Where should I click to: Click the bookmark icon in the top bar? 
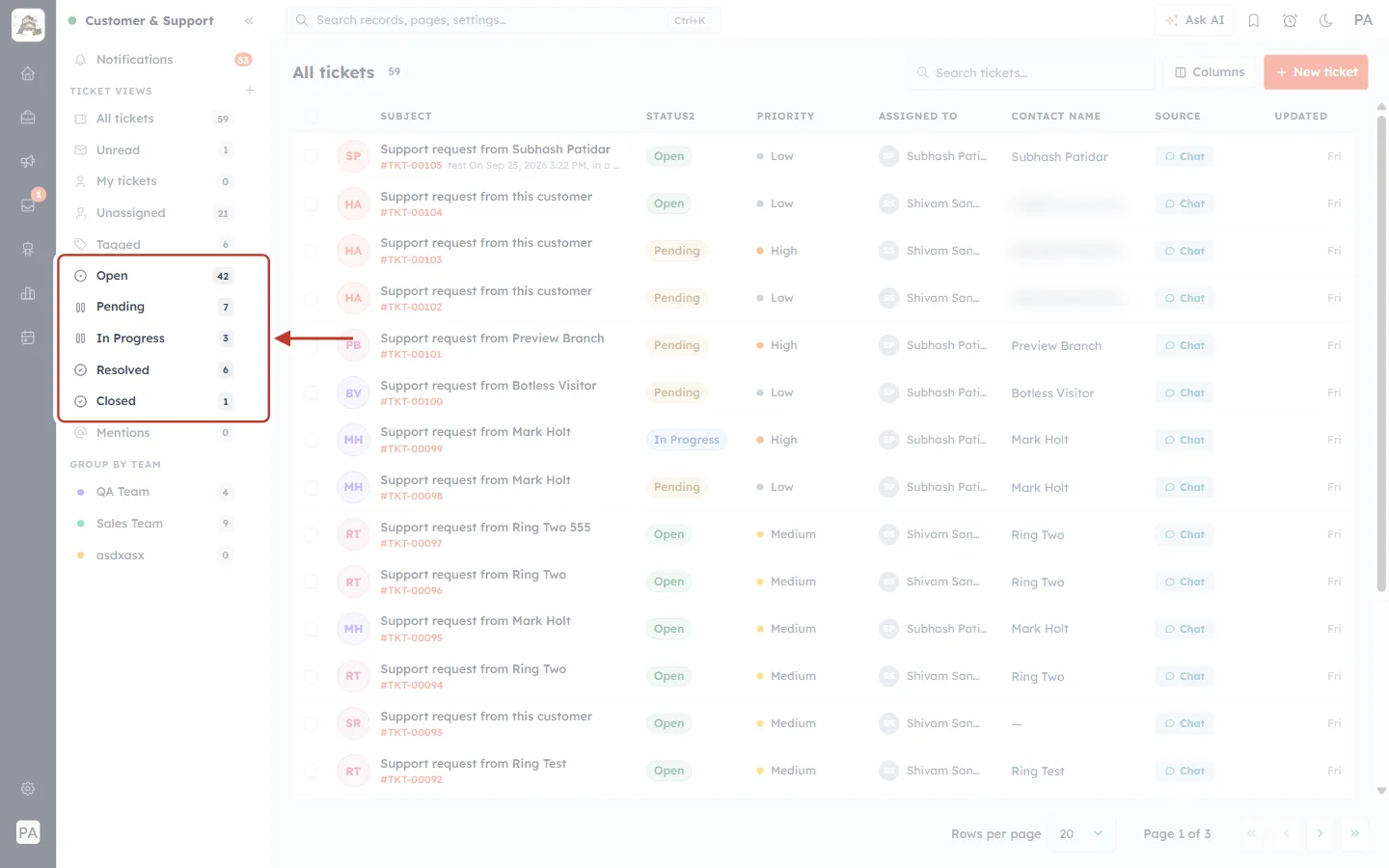click(1254, 20)
